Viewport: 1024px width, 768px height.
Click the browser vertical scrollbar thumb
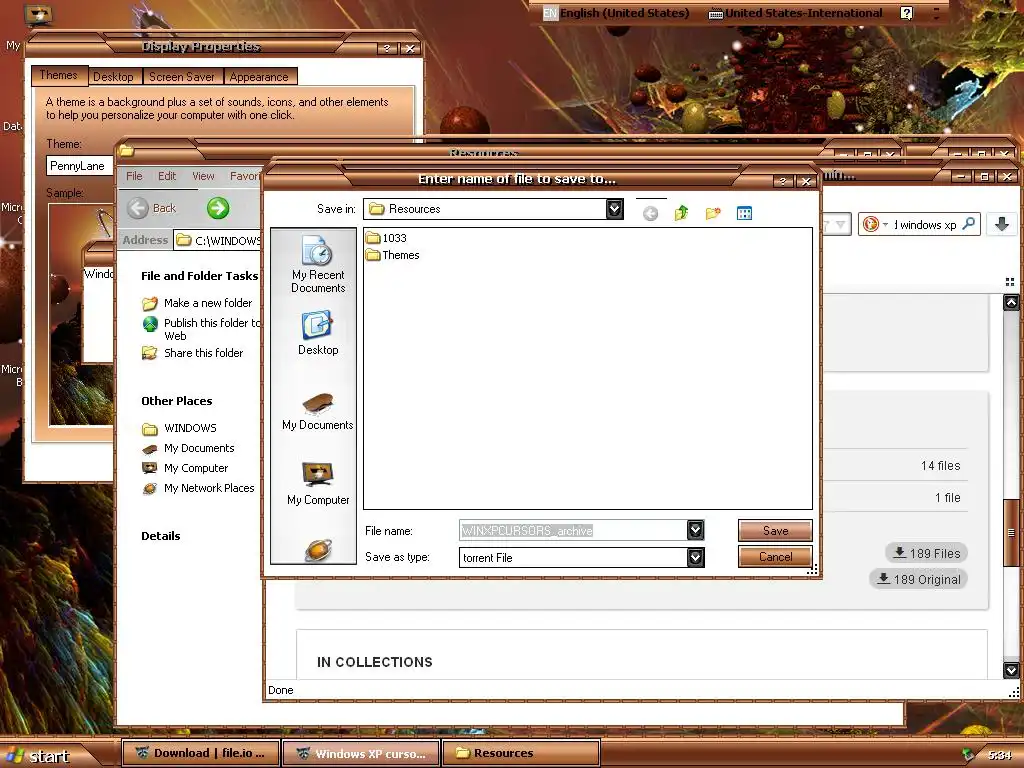(1011, 533)
